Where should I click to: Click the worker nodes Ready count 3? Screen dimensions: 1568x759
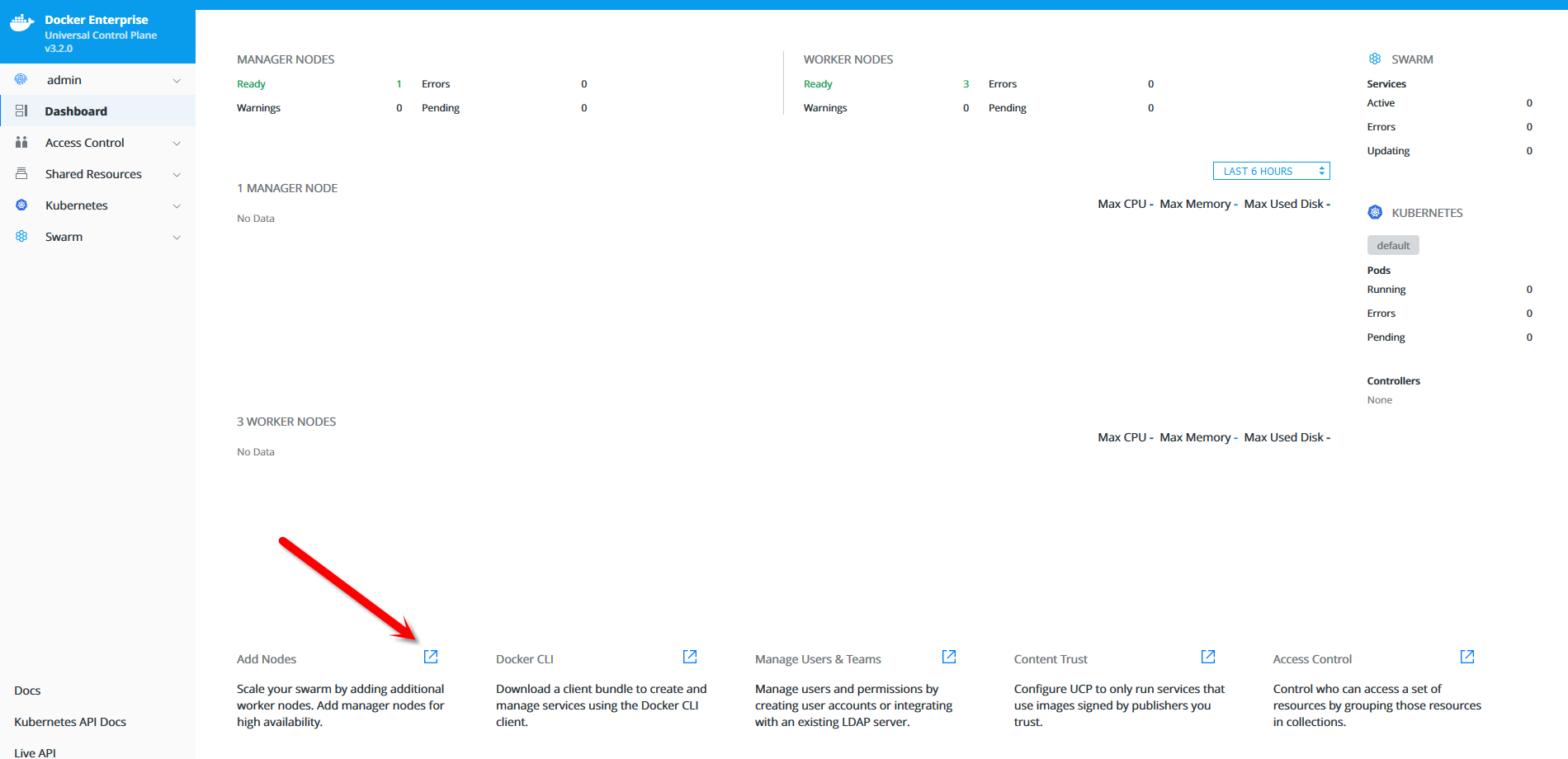coord(966,84)
